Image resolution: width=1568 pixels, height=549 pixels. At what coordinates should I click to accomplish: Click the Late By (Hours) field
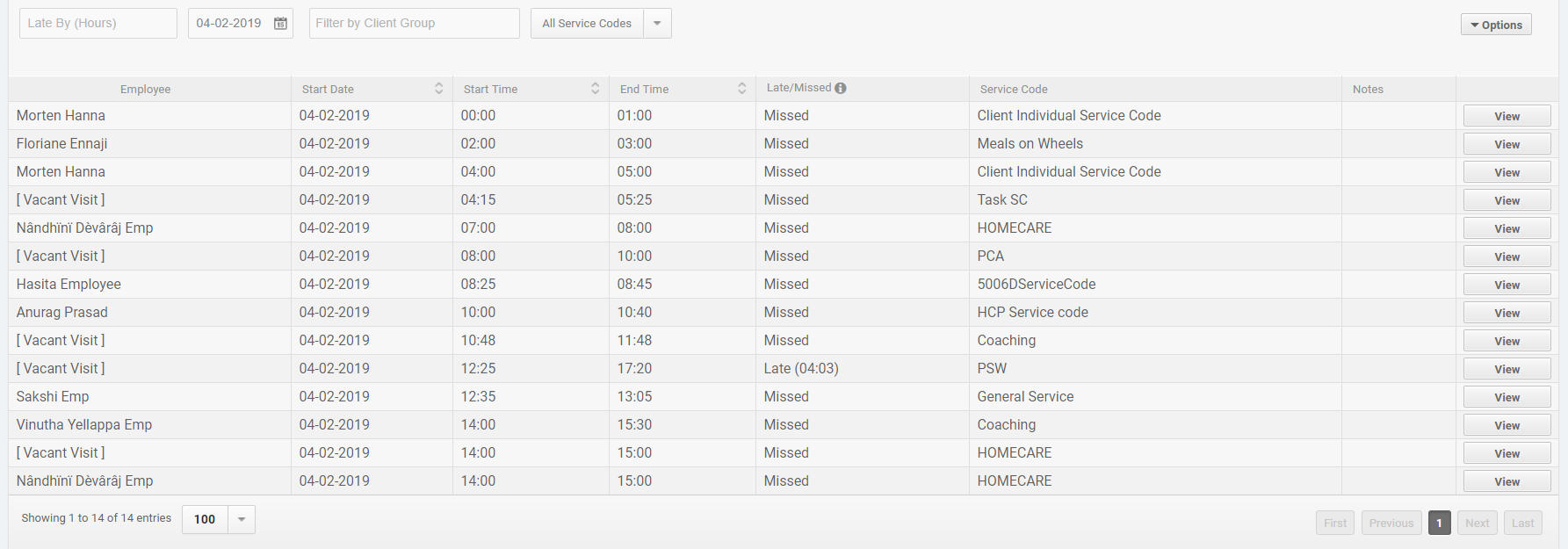(x=98, y=24)
